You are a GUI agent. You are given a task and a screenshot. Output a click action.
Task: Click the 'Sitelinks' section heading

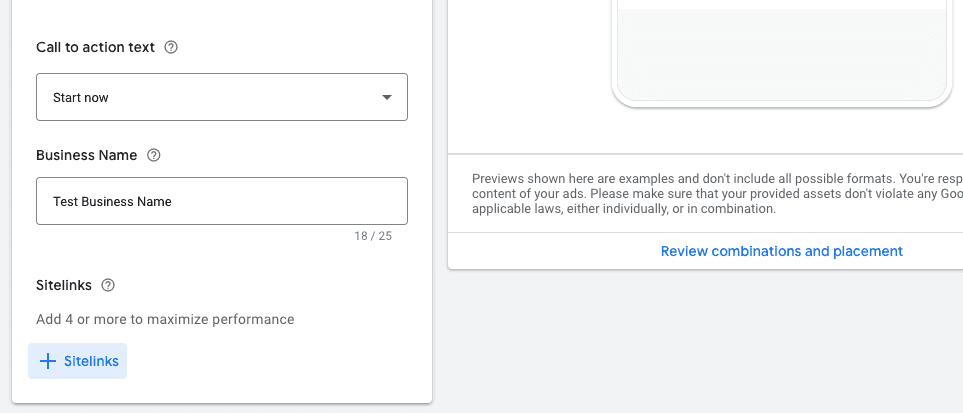(64, 285)
